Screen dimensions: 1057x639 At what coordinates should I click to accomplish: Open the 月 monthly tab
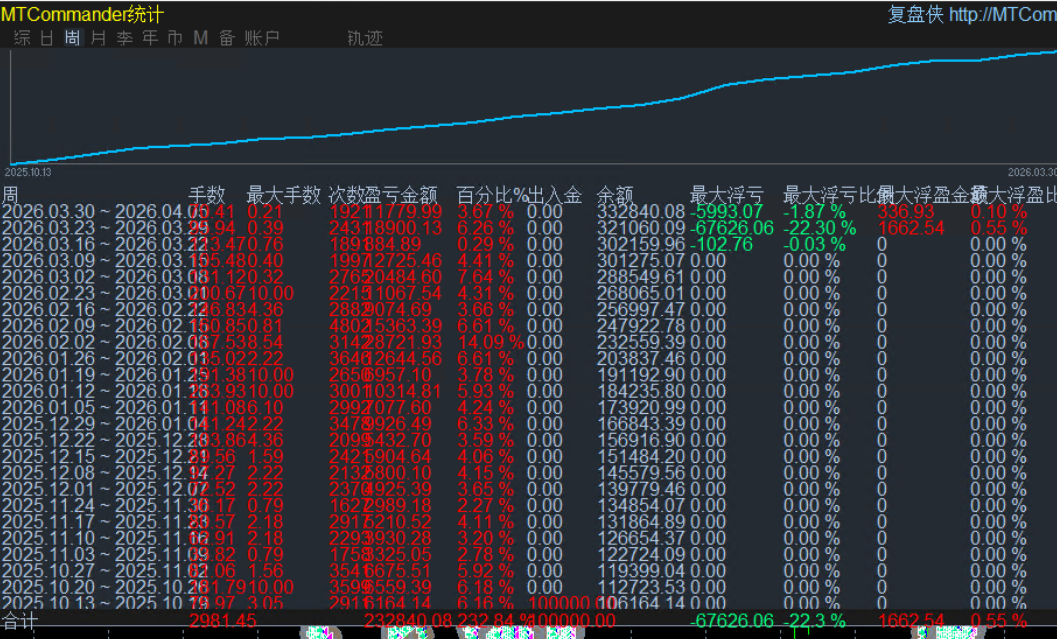(x=98, y=38)
